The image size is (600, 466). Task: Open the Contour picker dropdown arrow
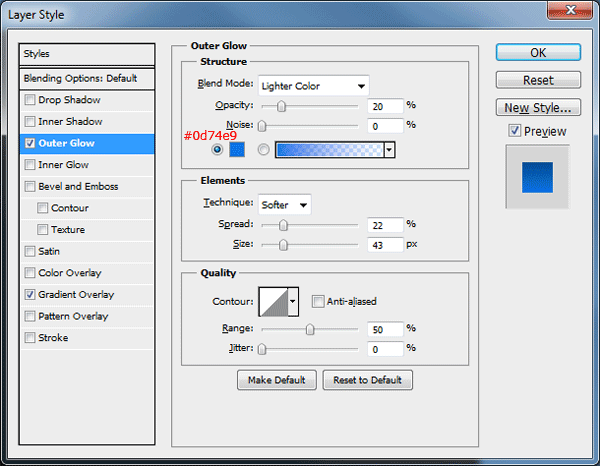tap(293, 301)
